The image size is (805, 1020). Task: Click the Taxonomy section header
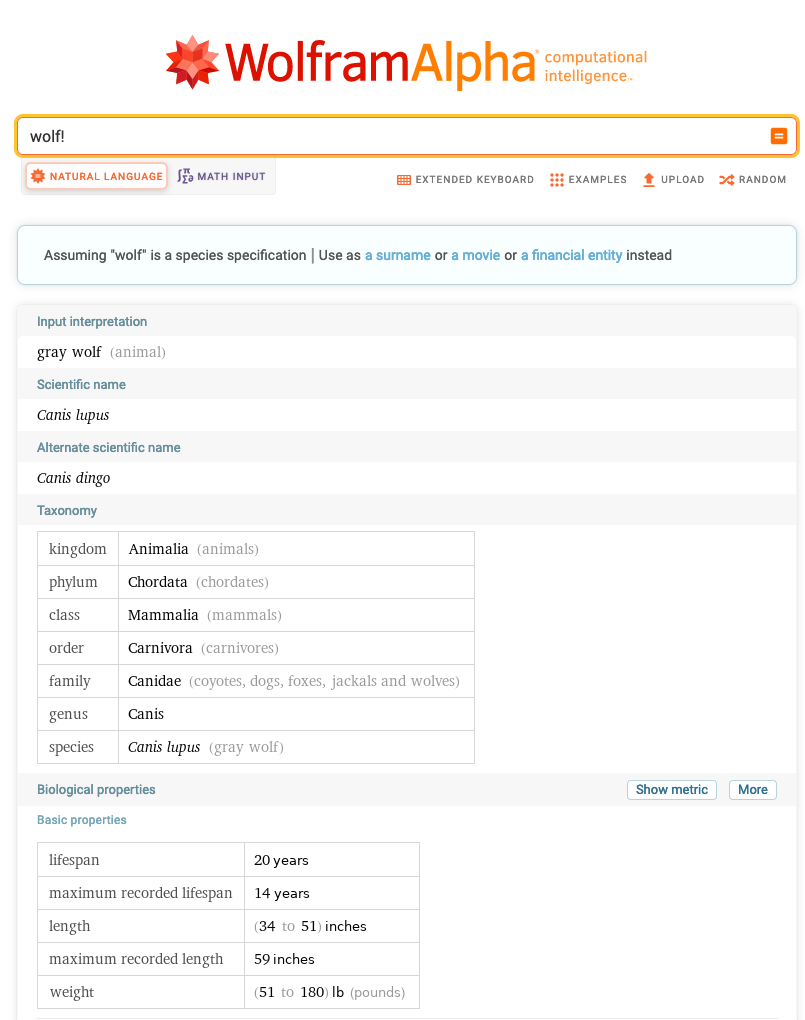pyautogui.click(x=67, y=511)
